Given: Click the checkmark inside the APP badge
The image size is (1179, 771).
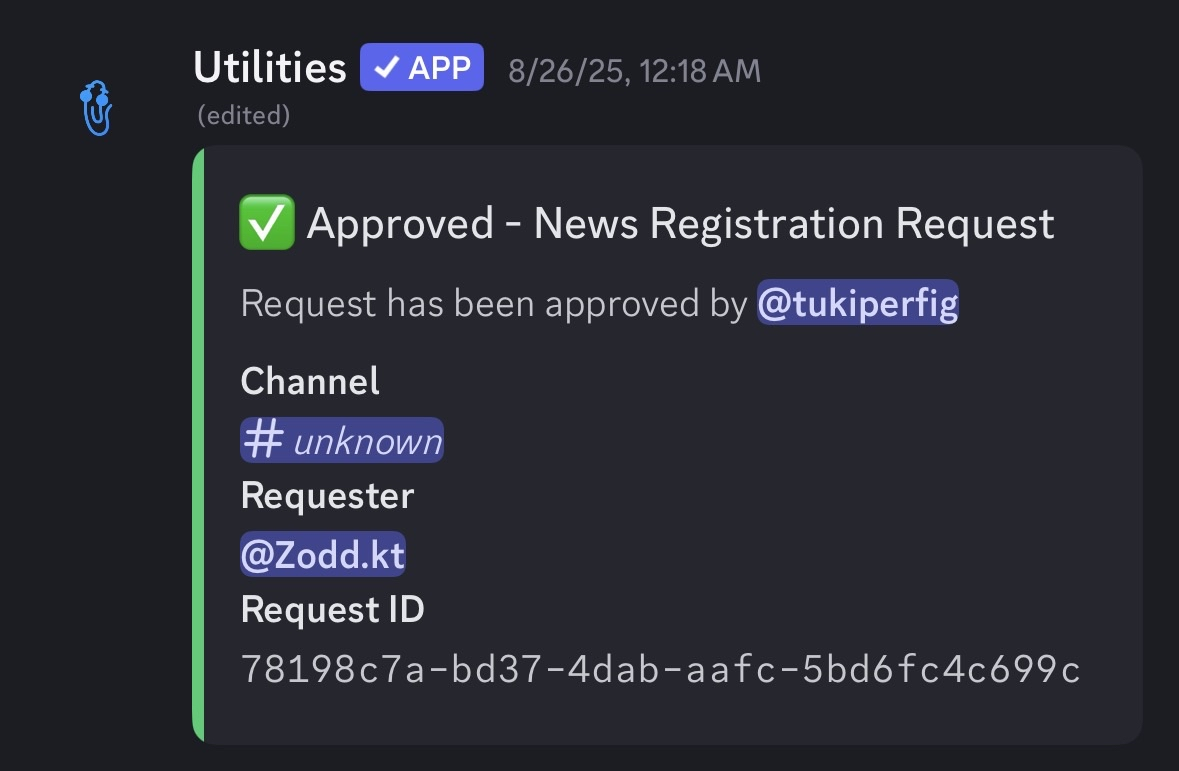Looking at the screenshot, I should [x=385, y=69].
